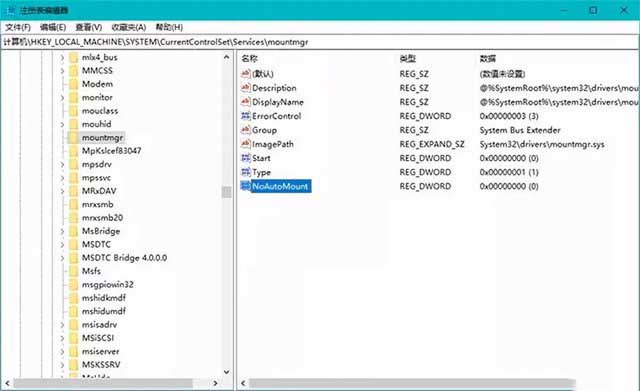Expand the MSDTC Bridge 4.0.0.0 key
The width and height of the screenshot is (640, 391).
(62, 258)
